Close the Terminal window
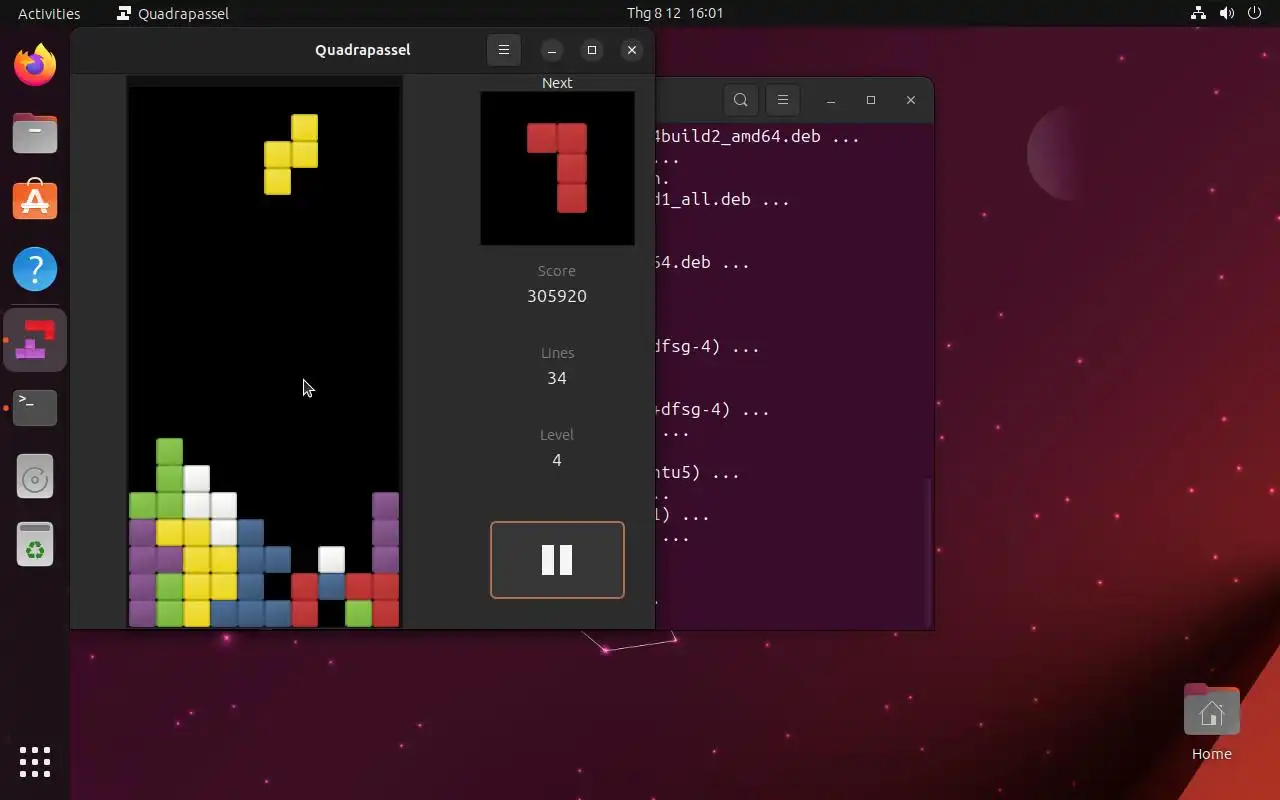Screen dimensions: 1280x800 coord(910,100)
